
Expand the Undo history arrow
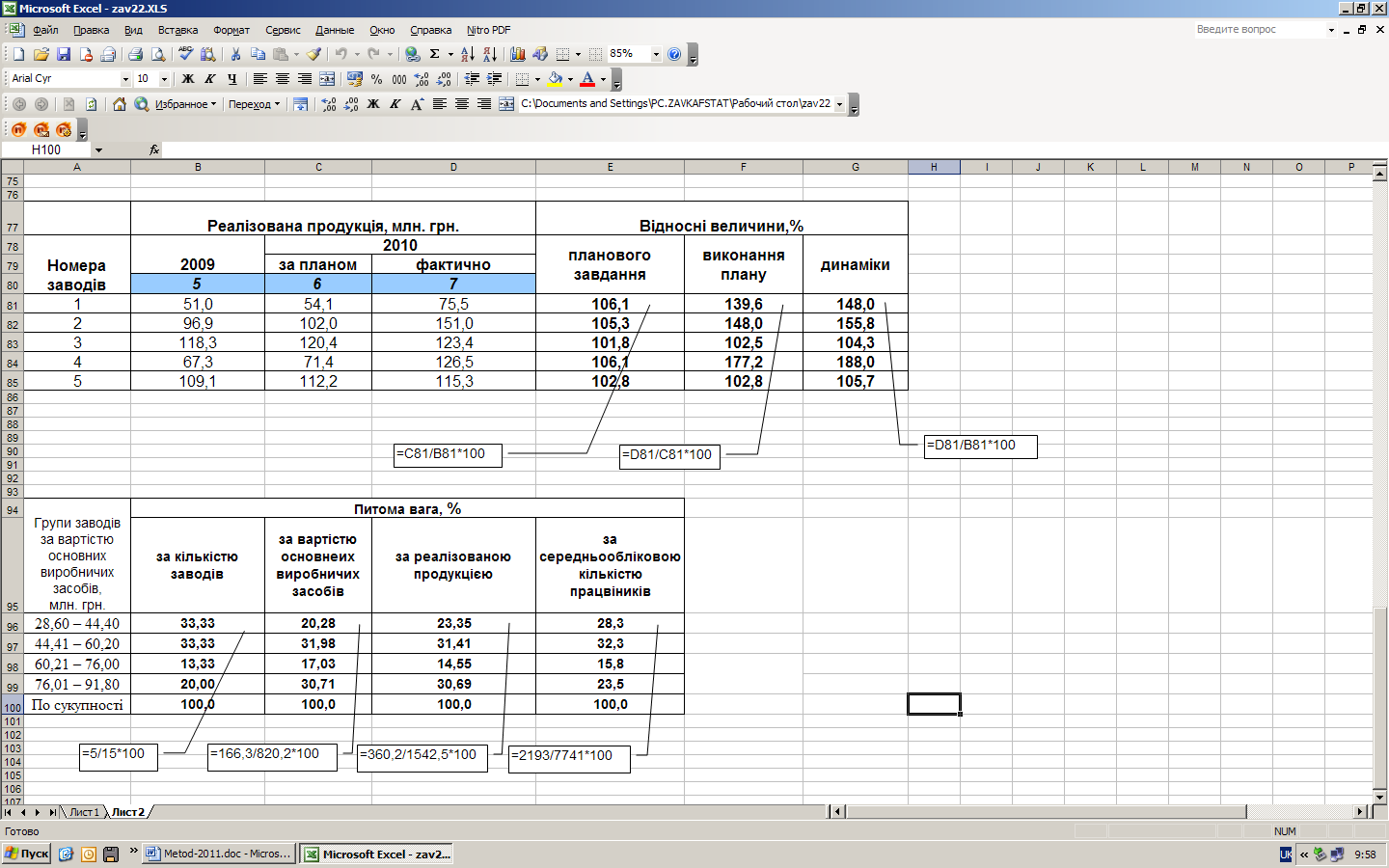tap(356, 54)
